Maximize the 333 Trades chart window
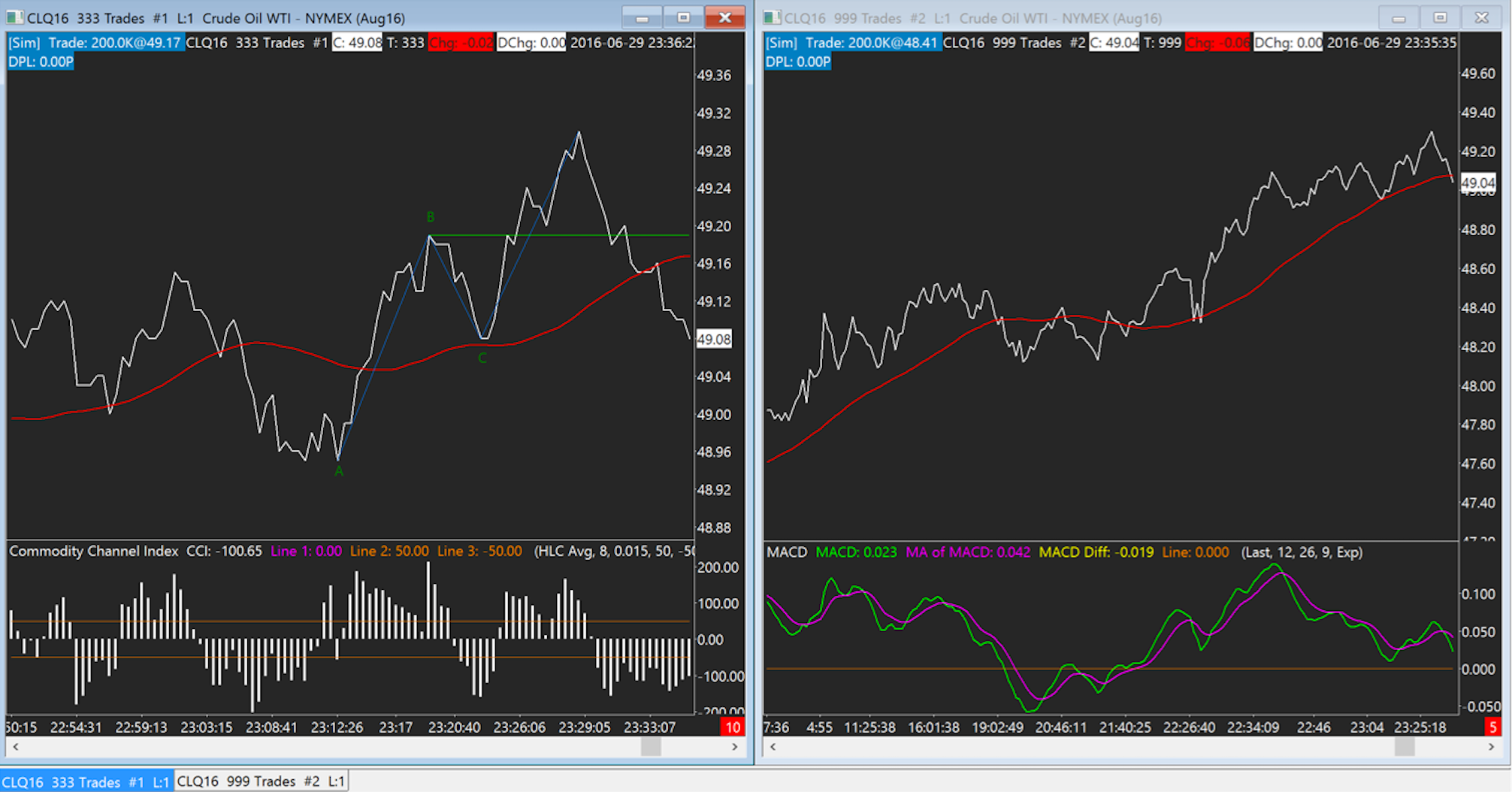 point(683,17)
